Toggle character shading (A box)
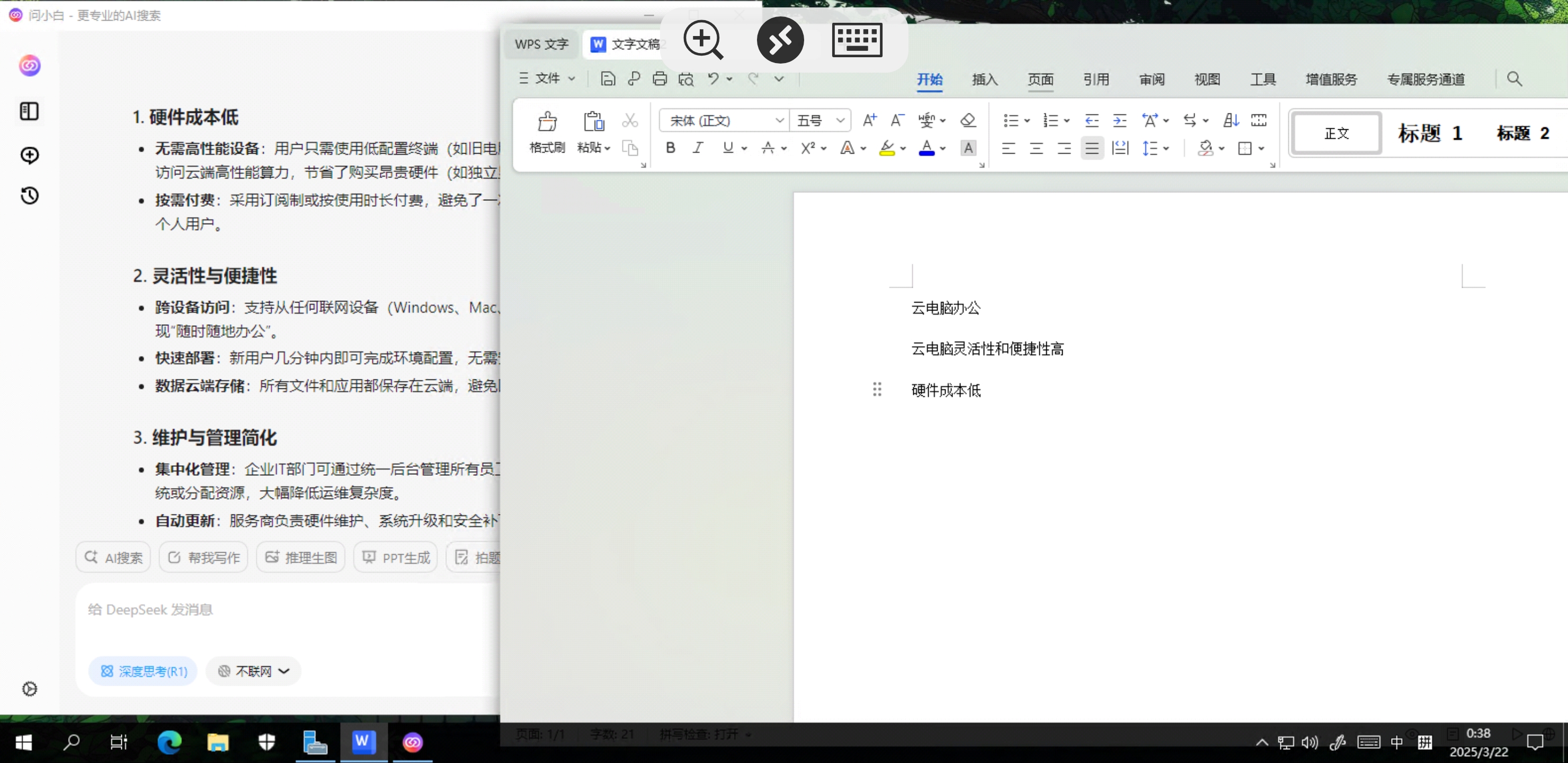The width and height of the screenshot is (1568, 763). pyautogui.click(x=968, y=148)
